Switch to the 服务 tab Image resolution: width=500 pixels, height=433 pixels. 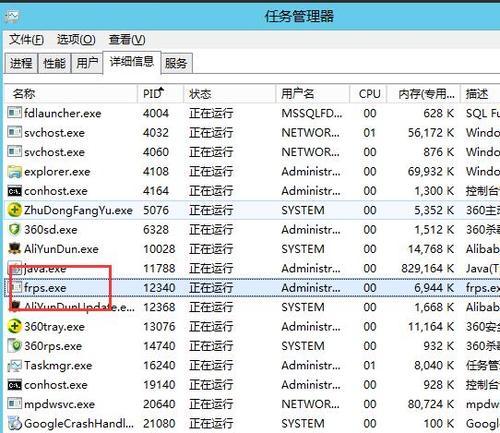[176, 63]
